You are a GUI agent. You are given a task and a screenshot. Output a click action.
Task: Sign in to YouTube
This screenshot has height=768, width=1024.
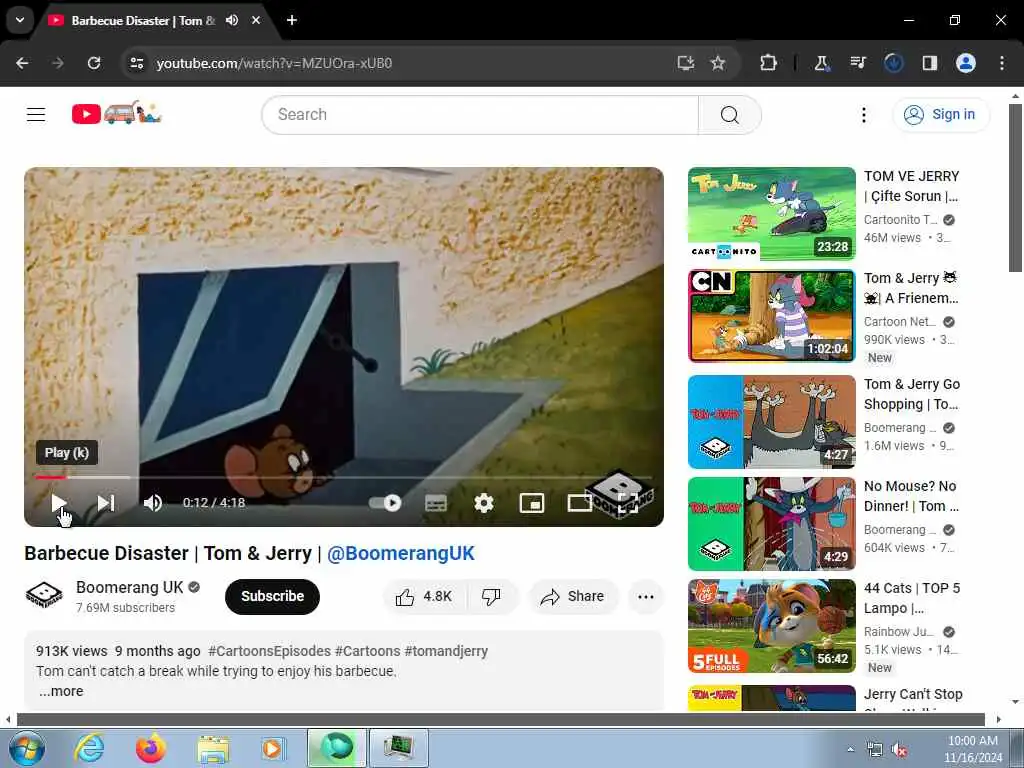[940, 114]
